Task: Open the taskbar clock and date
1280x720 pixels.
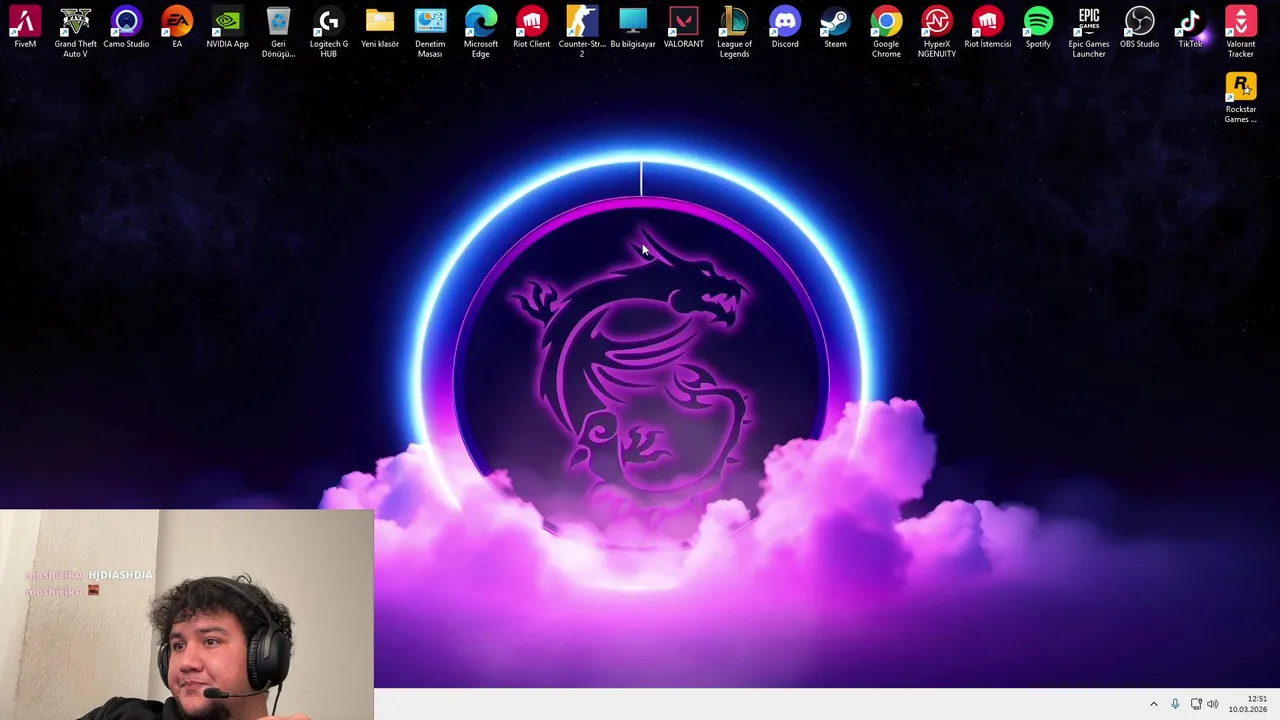Action: click(1248, 704)
